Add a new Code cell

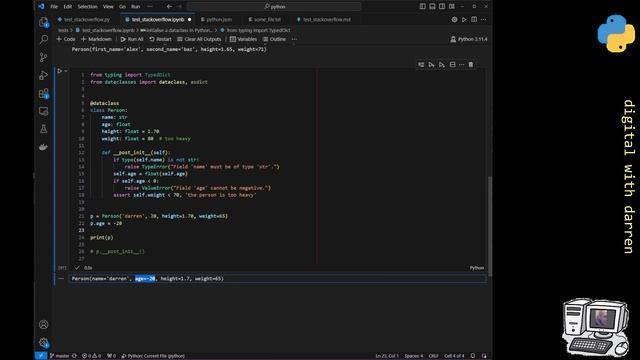[66, 39]
